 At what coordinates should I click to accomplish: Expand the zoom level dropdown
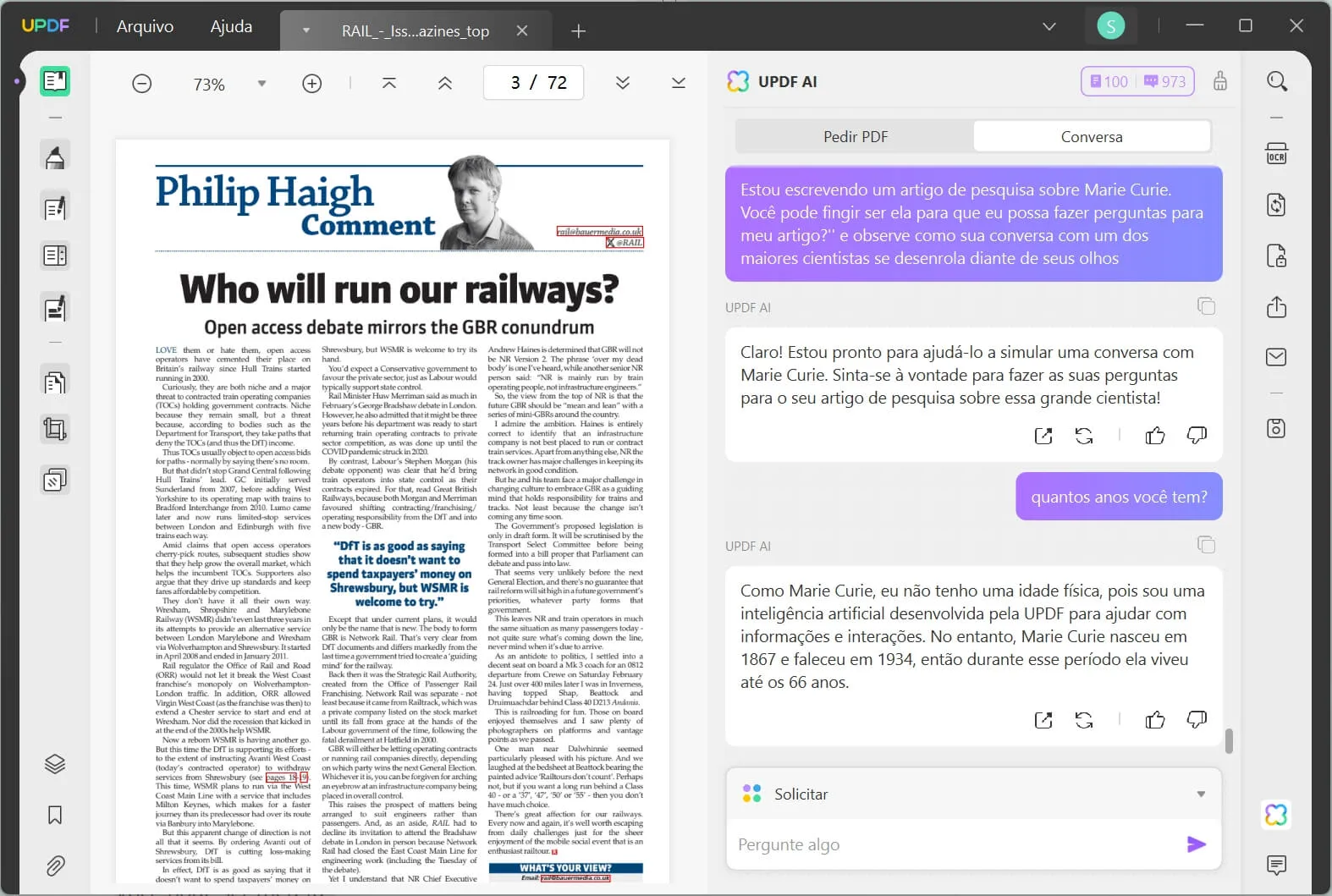pos(261,84)
